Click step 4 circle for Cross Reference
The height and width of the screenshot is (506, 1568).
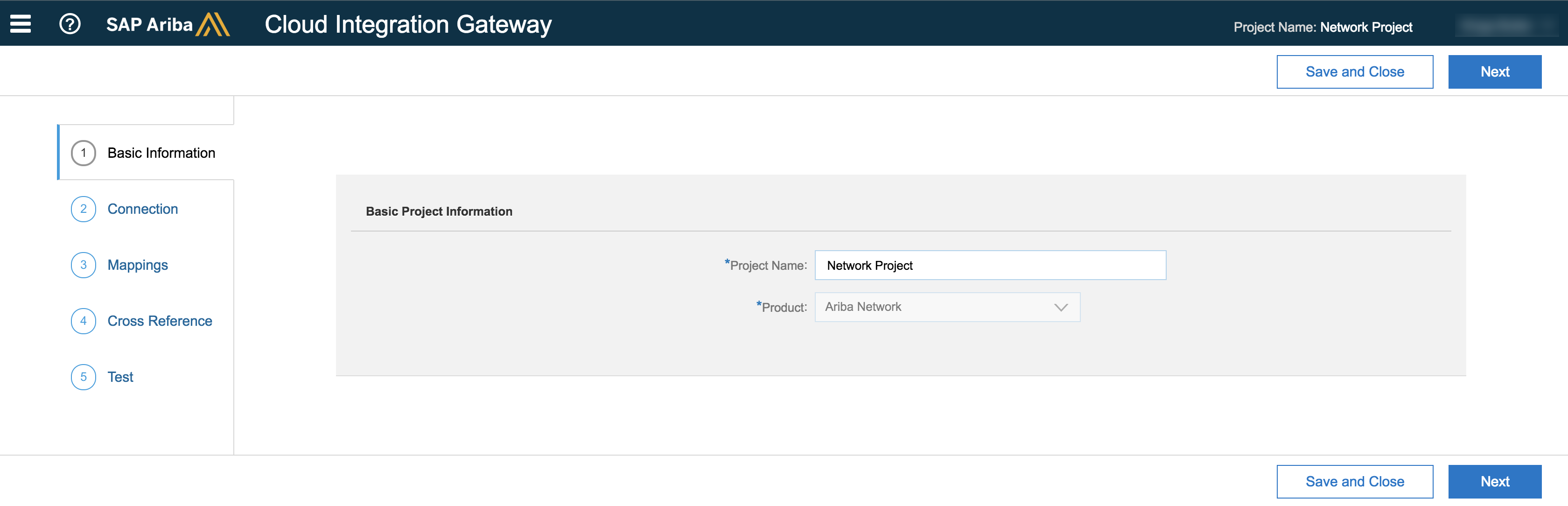pos(84,321)
